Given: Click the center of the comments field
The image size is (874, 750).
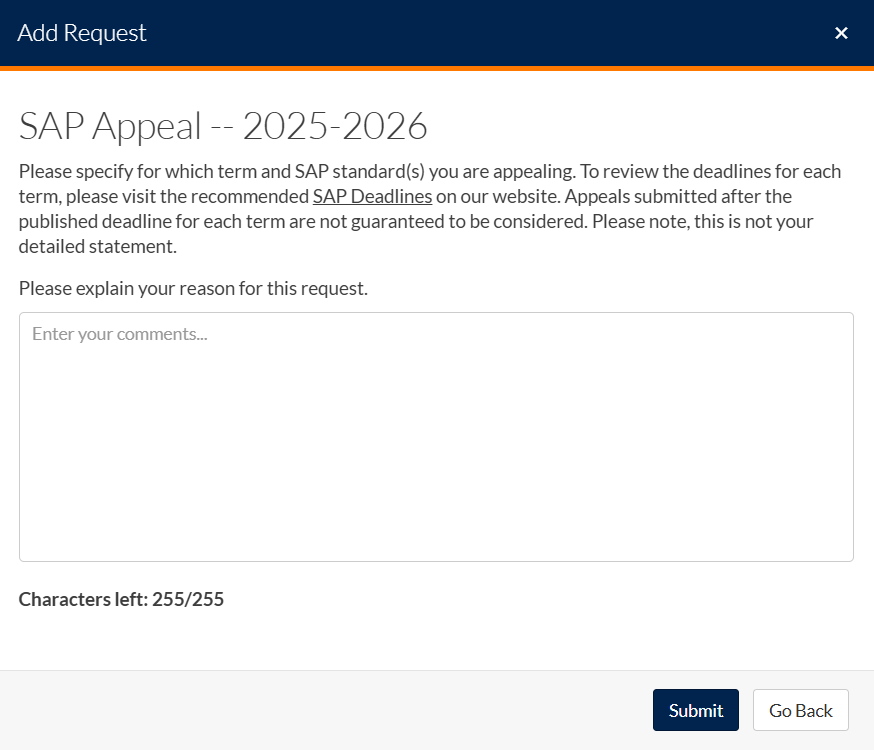Looking at the screenshot, I should pyautogui.click(x=436, y=437).
